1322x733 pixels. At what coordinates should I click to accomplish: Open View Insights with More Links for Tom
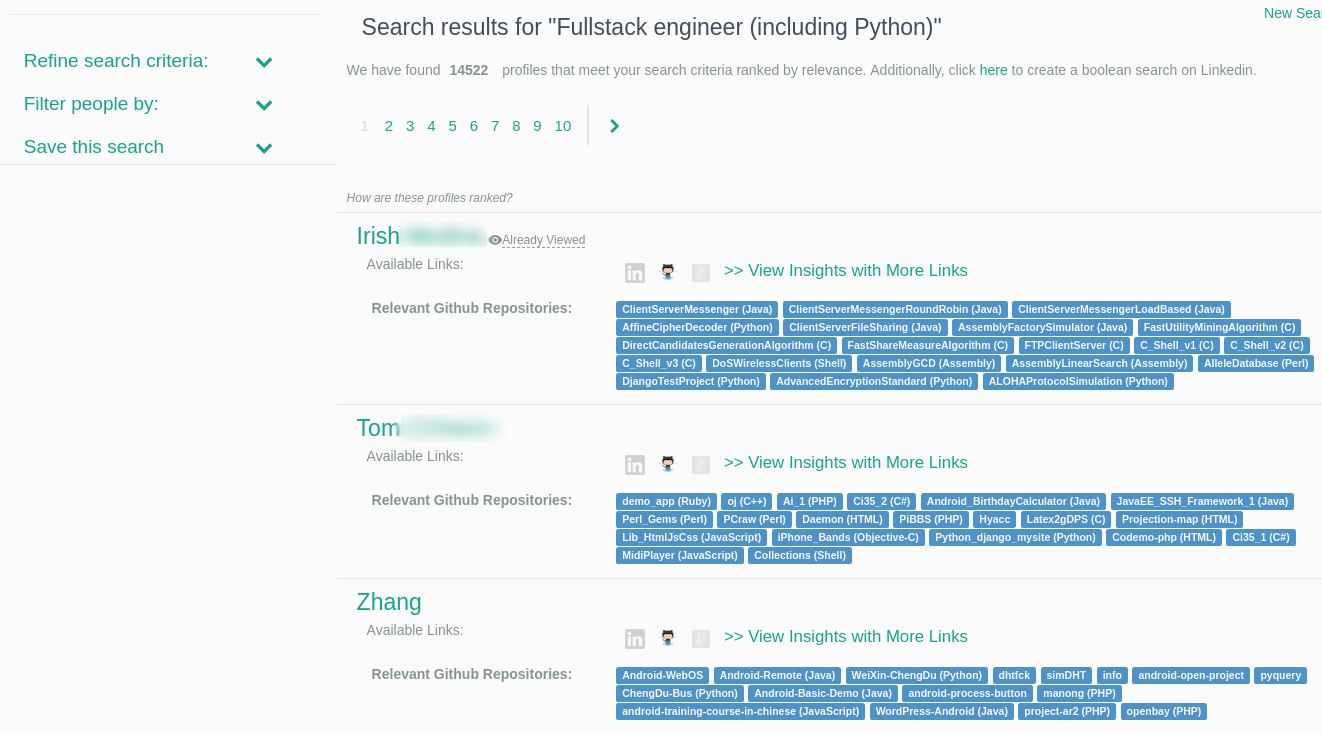coord(845,462)
